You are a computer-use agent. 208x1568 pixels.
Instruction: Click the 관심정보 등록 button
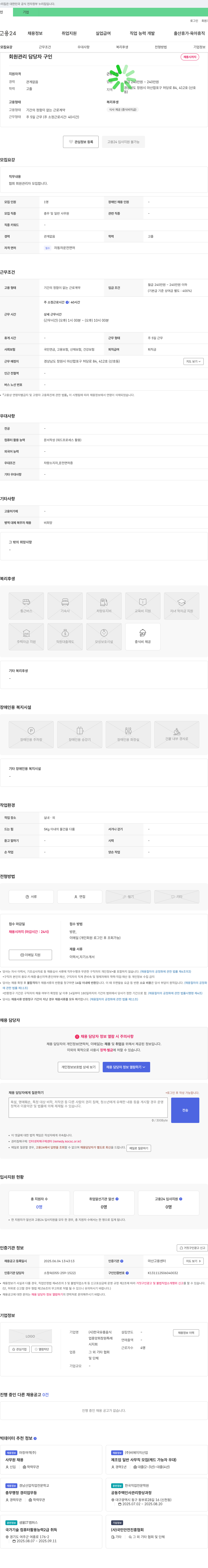[81, 142]
